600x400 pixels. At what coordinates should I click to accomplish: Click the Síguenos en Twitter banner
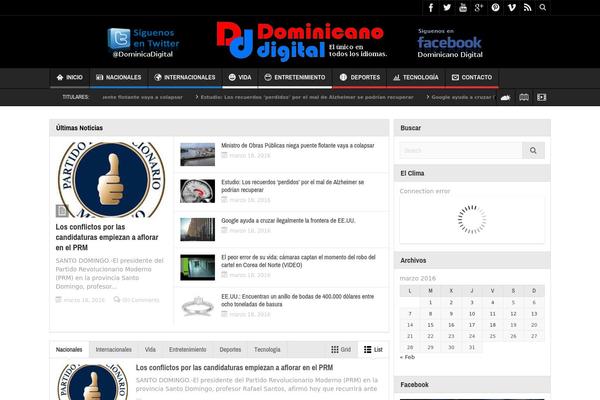click(x=143, y=43)
